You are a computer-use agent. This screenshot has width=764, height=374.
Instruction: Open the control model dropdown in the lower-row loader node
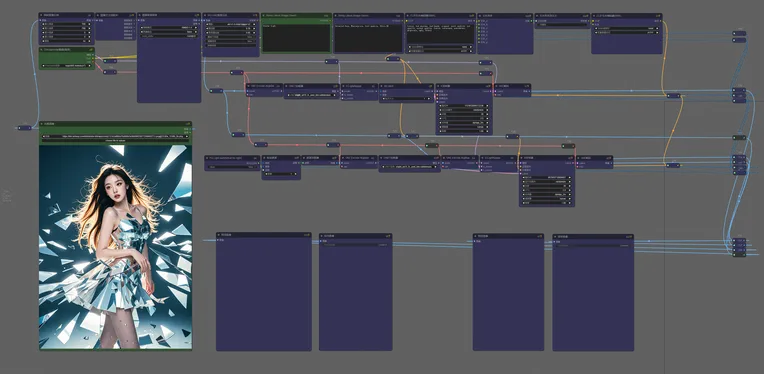[409, 167]
